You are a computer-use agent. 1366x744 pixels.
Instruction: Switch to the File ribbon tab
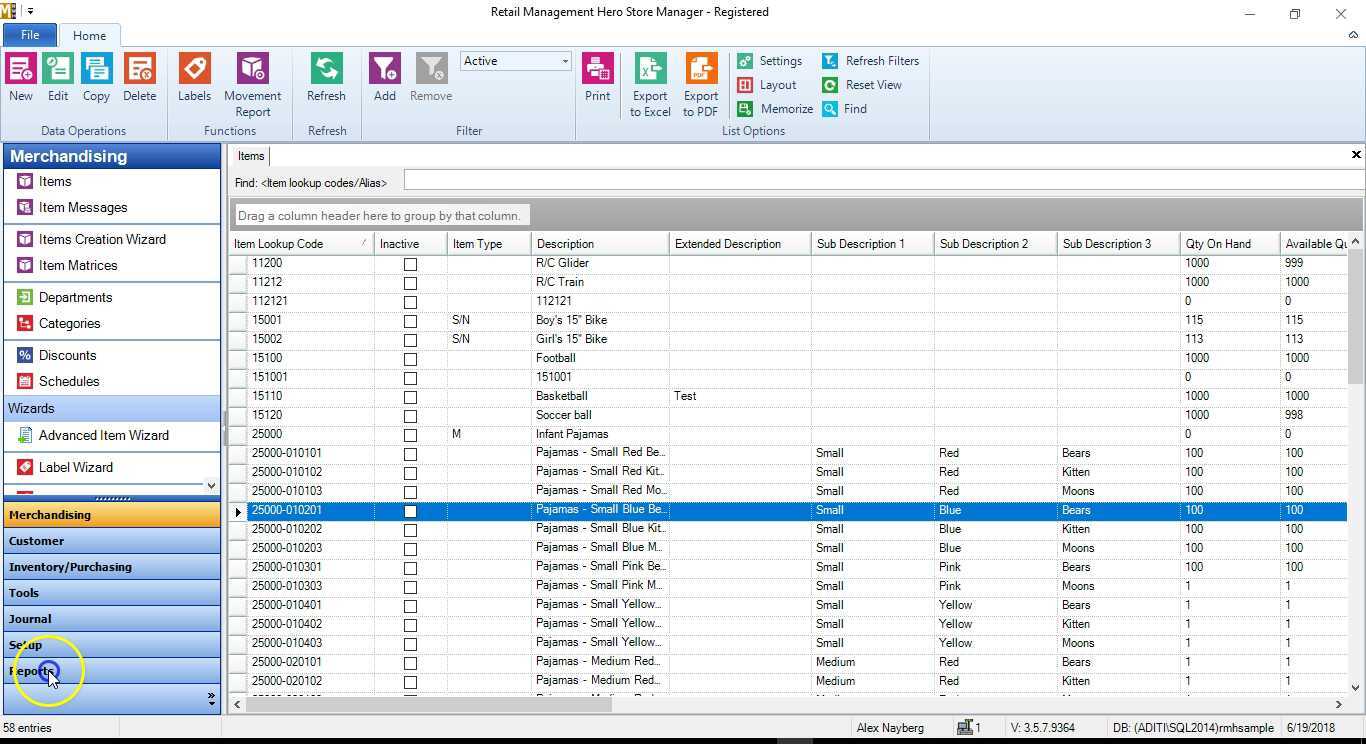click(29, 34)
